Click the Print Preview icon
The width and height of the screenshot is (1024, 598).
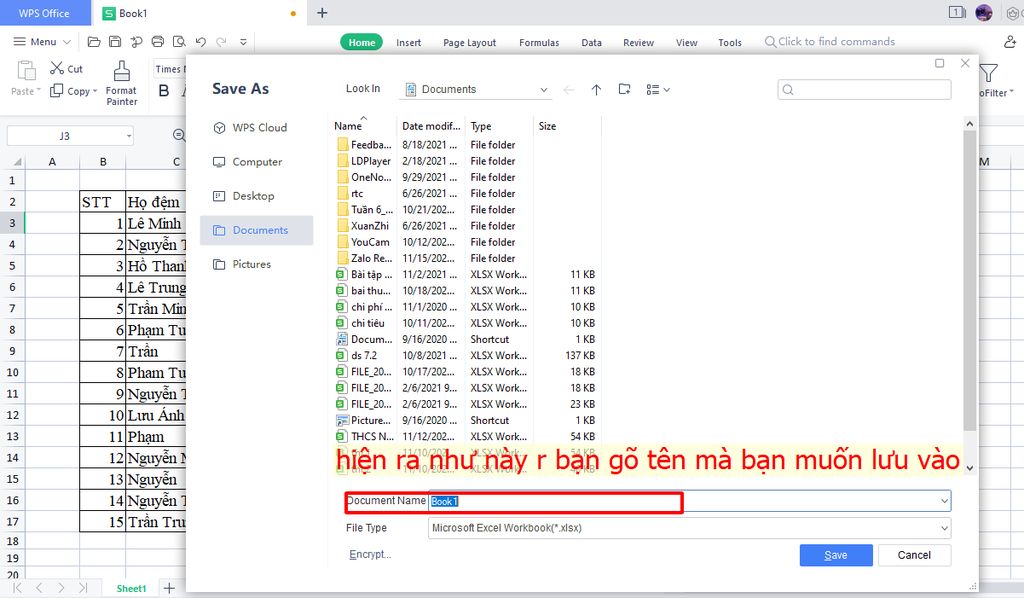tap(179, 42)
